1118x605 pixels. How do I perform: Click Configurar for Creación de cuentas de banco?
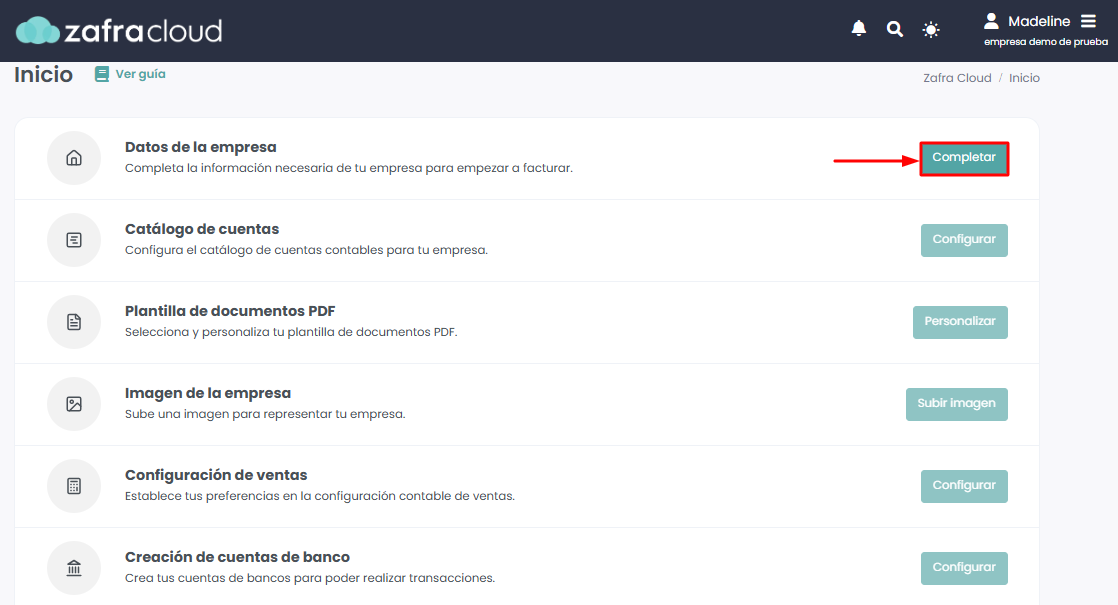pyautogui.click(x=964, y=568)
